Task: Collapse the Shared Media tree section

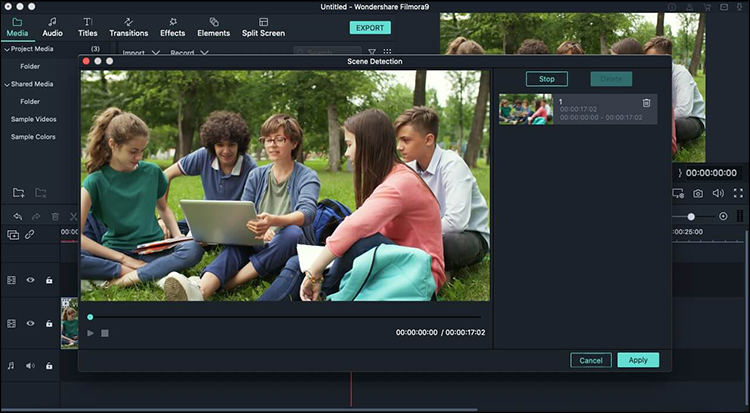Action: (7, 84)
